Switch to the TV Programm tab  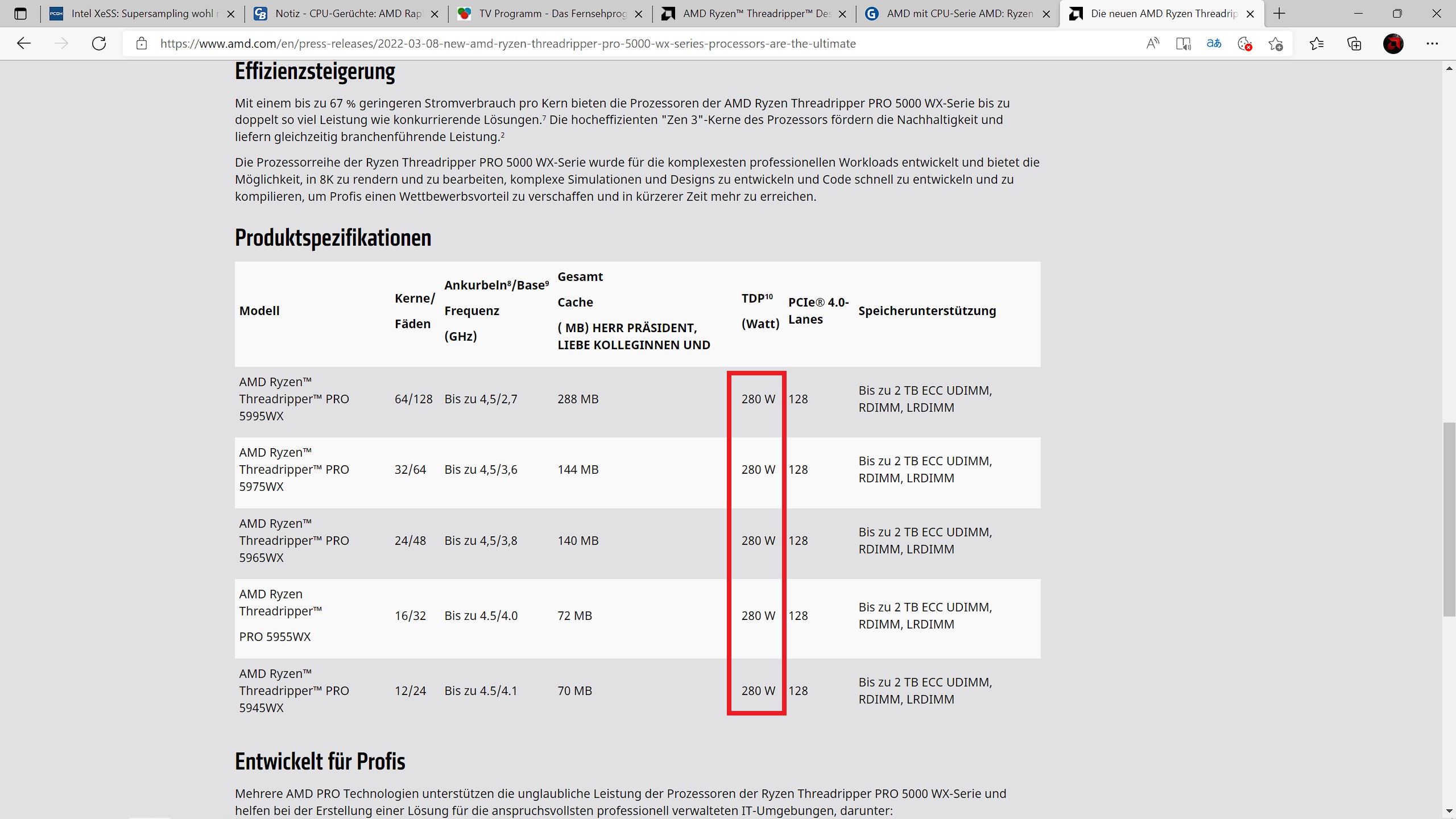(x=552, y=14)
